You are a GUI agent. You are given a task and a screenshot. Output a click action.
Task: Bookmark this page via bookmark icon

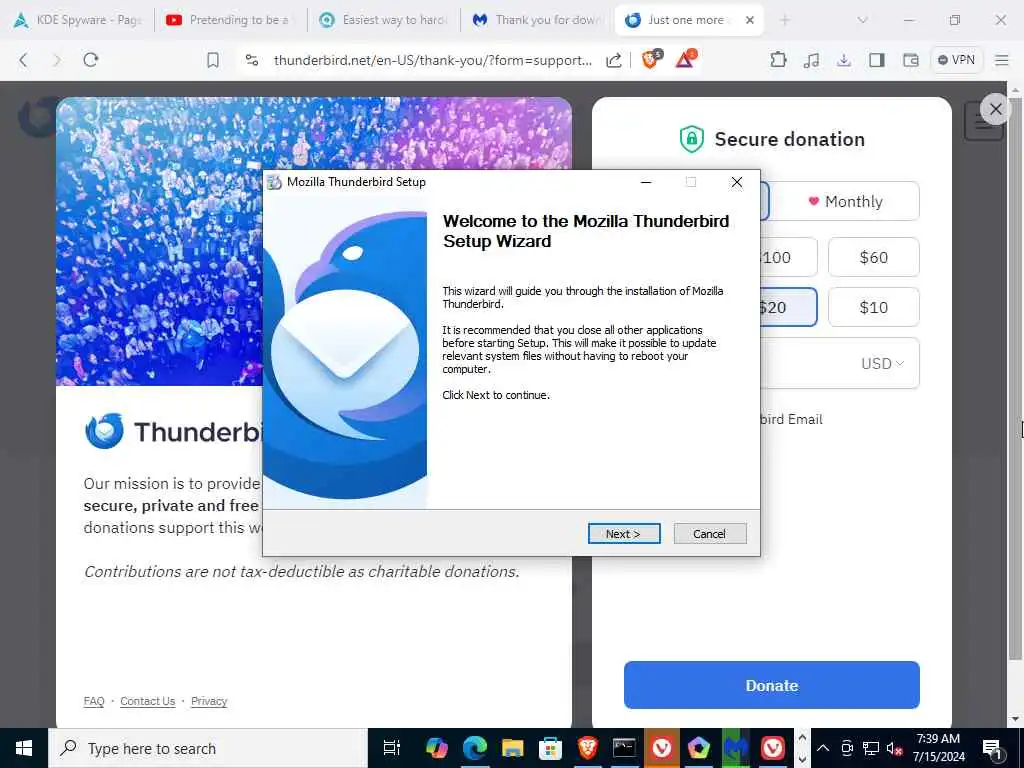point(213,60)
